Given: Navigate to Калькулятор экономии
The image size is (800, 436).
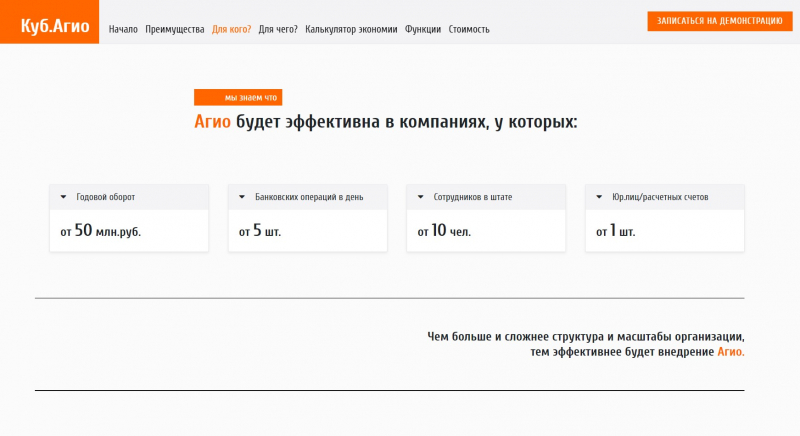Looking at the screenshot, I should pyautogui.click(x=351, y=30).
